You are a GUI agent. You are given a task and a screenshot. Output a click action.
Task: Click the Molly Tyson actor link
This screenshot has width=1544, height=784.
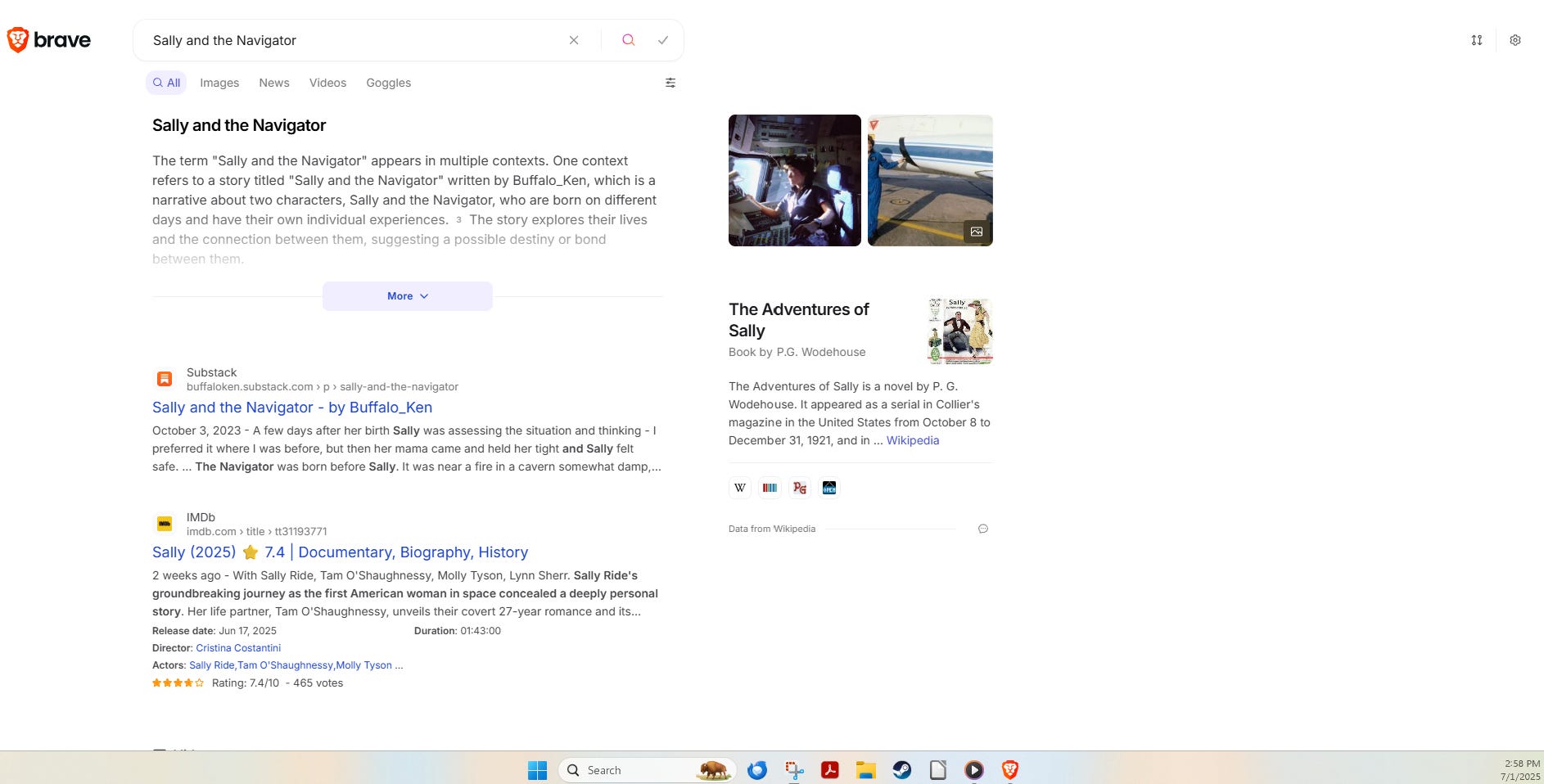(363, 665)
